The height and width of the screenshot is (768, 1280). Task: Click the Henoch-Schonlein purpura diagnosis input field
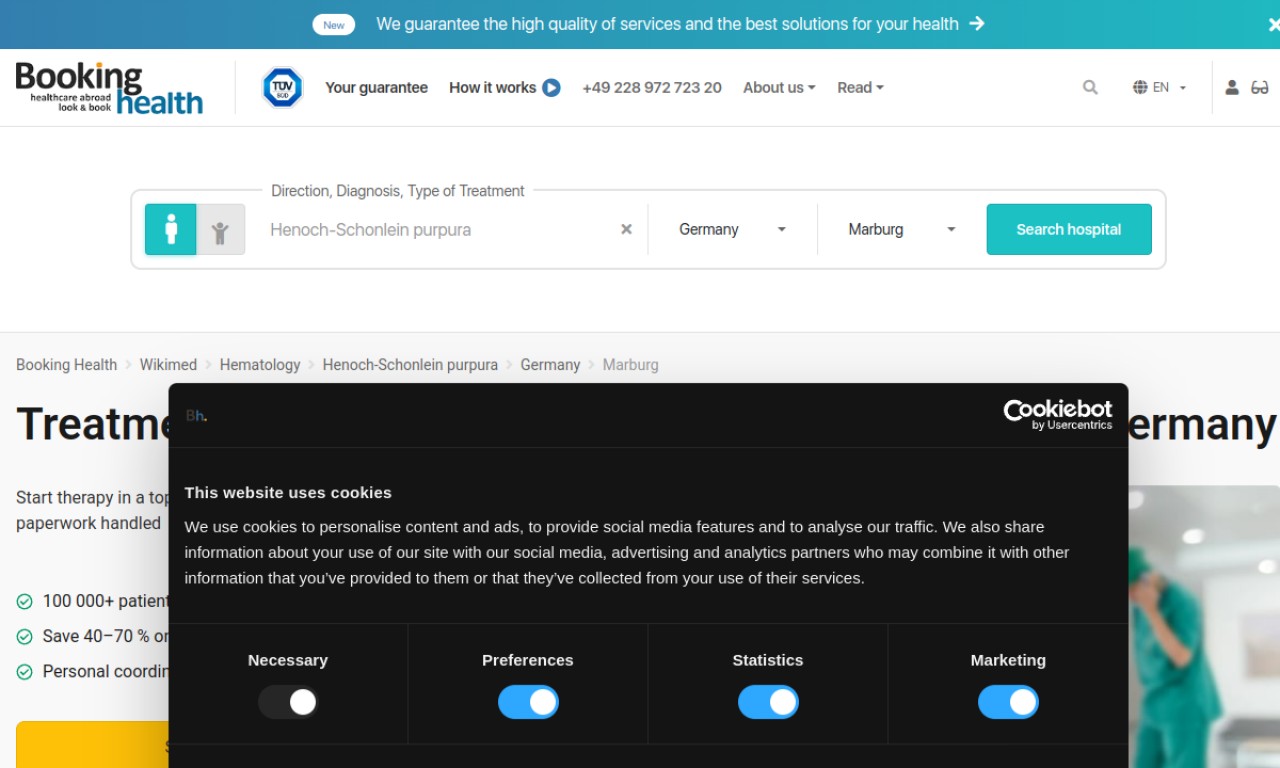pyautogui.click(x=435, y=229)
